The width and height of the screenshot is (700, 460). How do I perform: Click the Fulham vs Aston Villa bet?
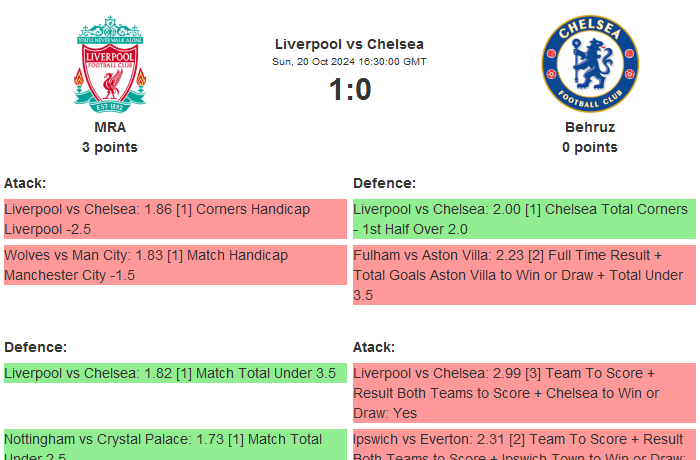(524, 275)
